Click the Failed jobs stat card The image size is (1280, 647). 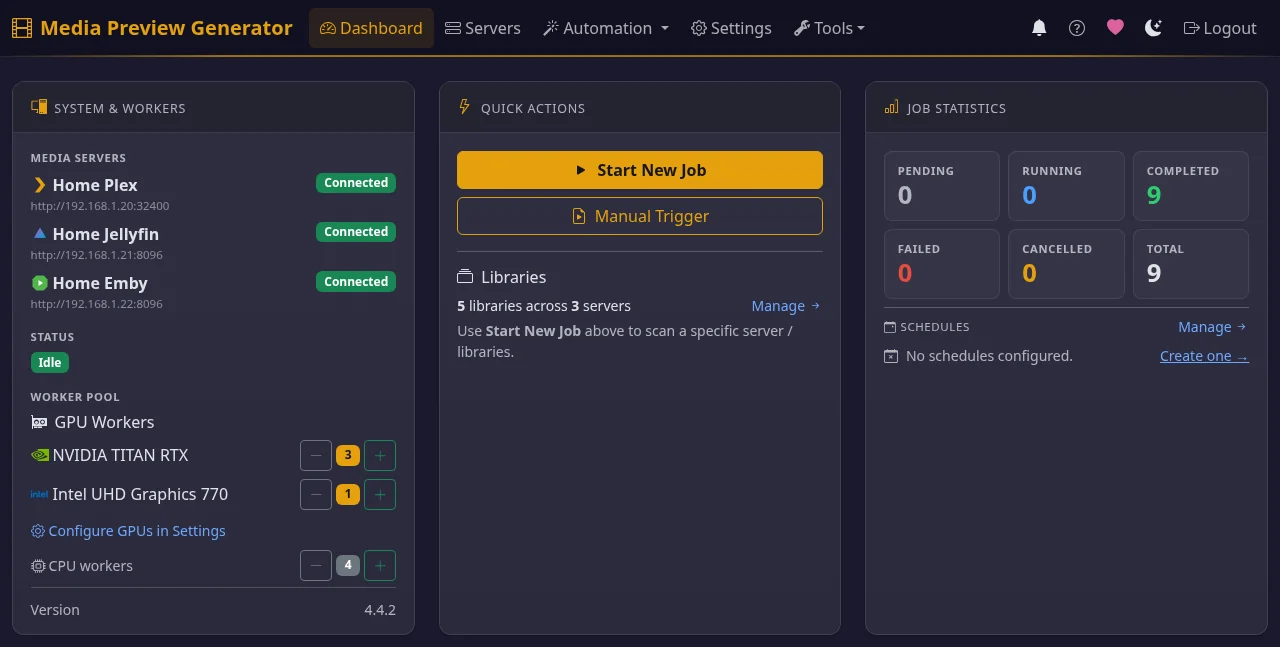click(942, 264)
